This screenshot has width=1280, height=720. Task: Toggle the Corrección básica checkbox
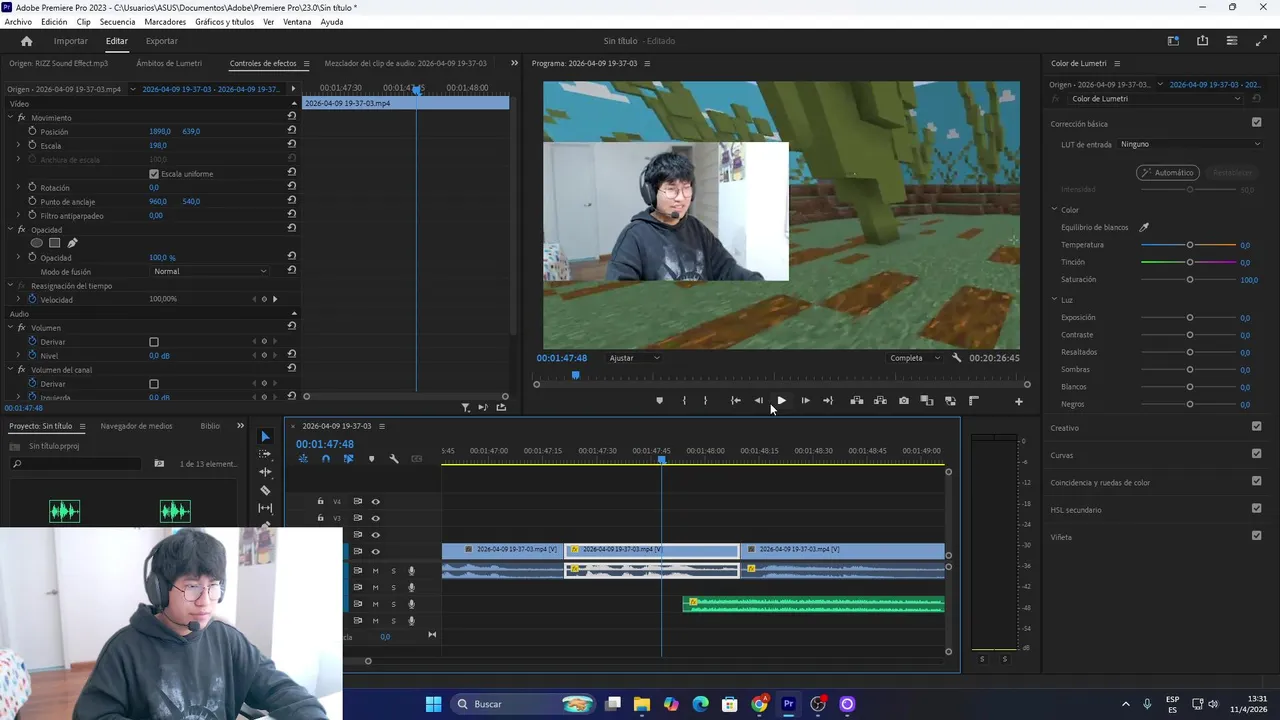[x=1257, y=123]
